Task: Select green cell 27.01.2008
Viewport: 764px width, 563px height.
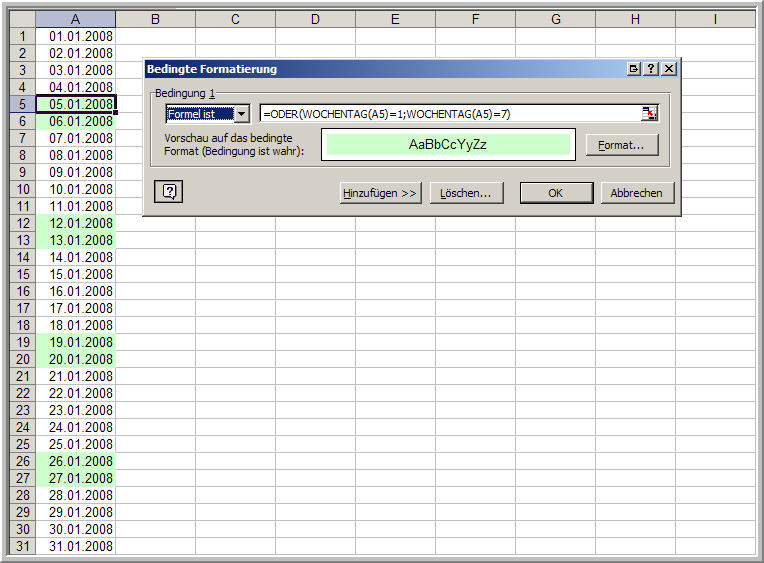Action: click(76, 478)
